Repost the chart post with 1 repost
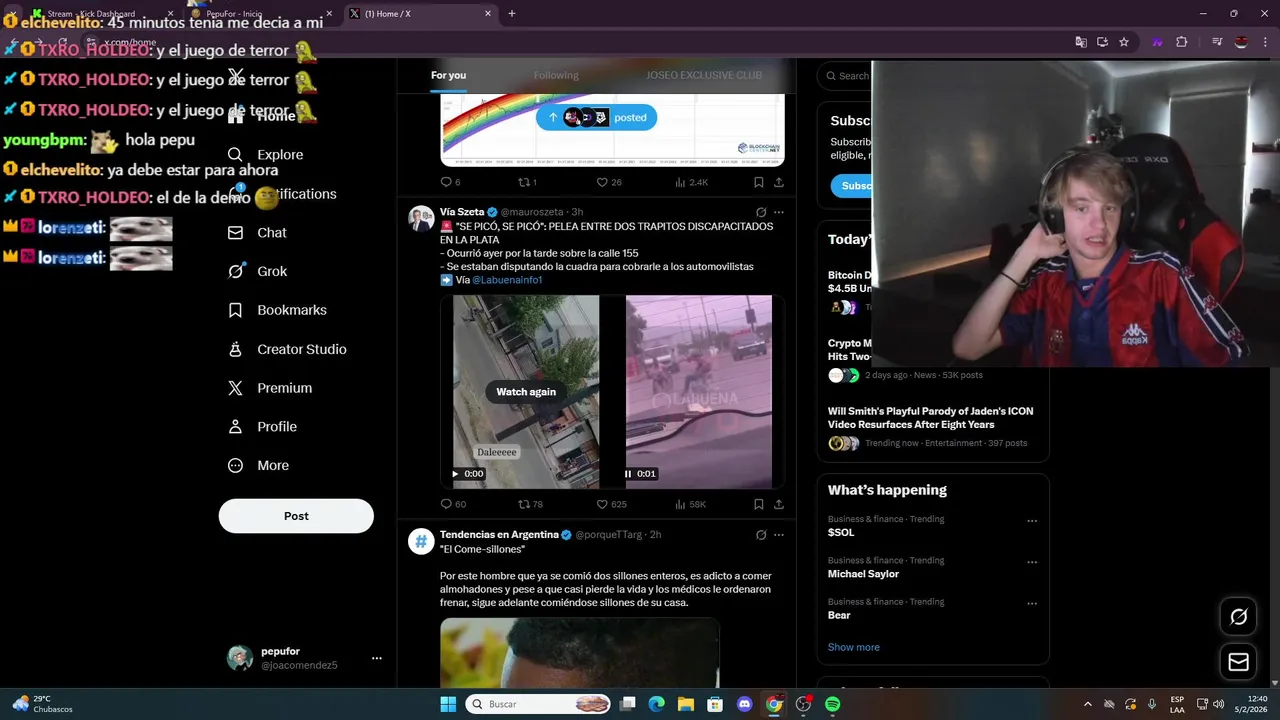Image resolution: width=1280 pixels, height=720 pixels. 527,182
